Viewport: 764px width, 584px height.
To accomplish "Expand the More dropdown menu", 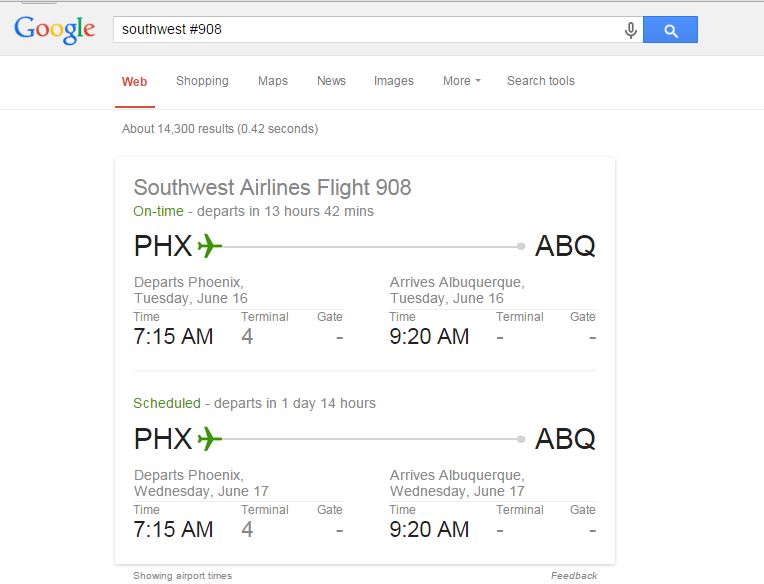I will [x=461, y=81].
